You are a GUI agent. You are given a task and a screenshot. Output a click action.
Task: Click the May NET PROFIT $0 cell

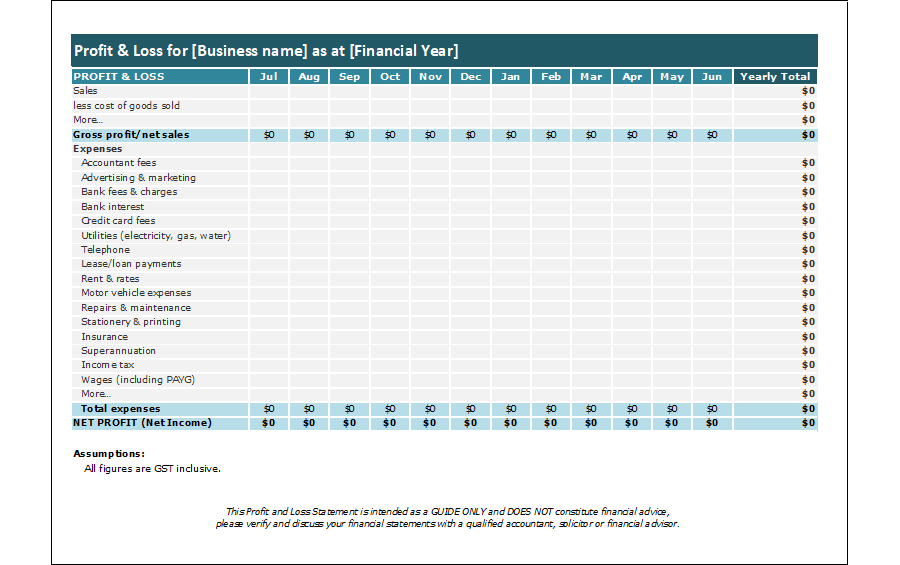tap(672, 423)
